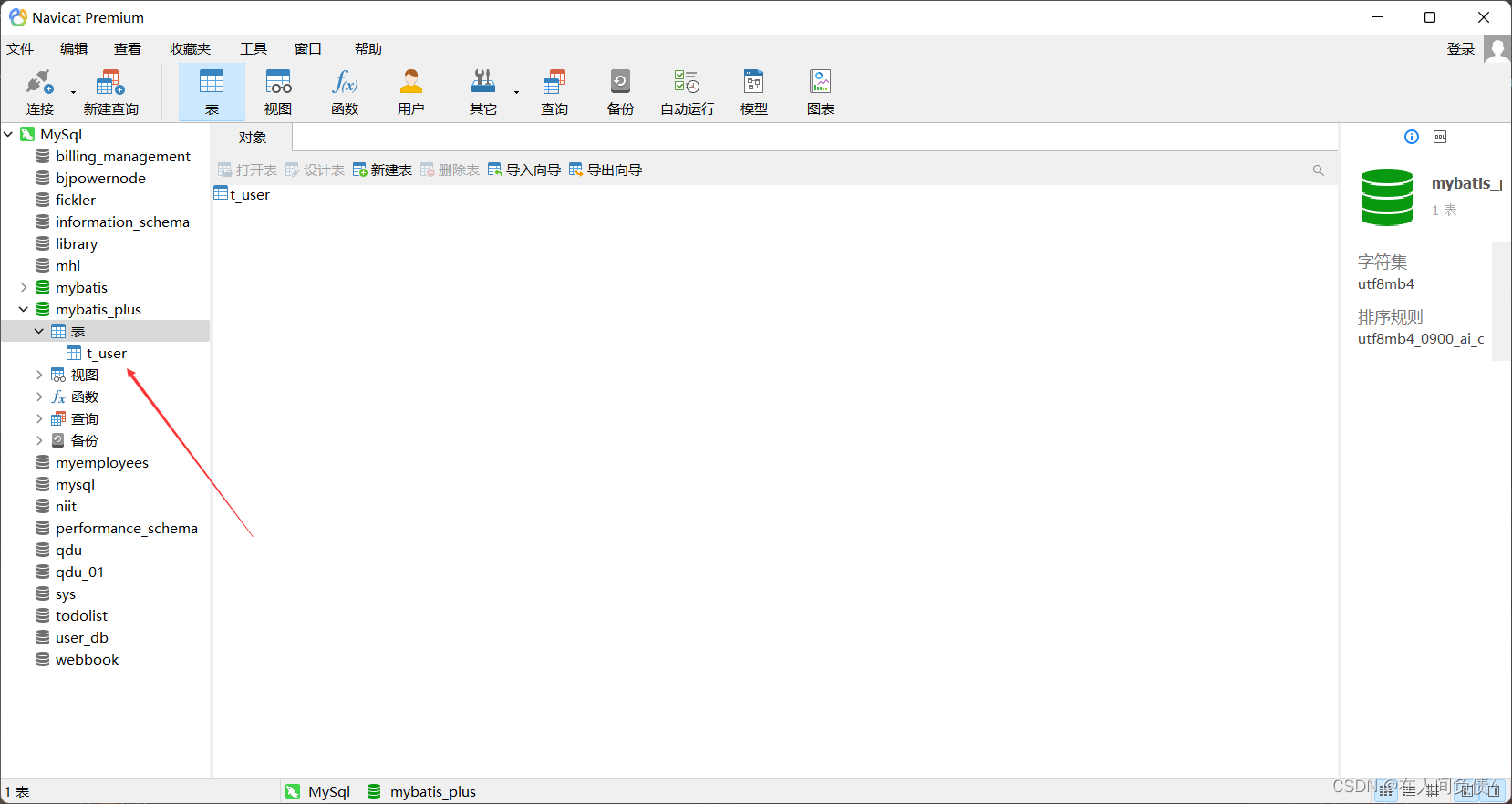Open the 工具 tools menu

click(254, 49)
